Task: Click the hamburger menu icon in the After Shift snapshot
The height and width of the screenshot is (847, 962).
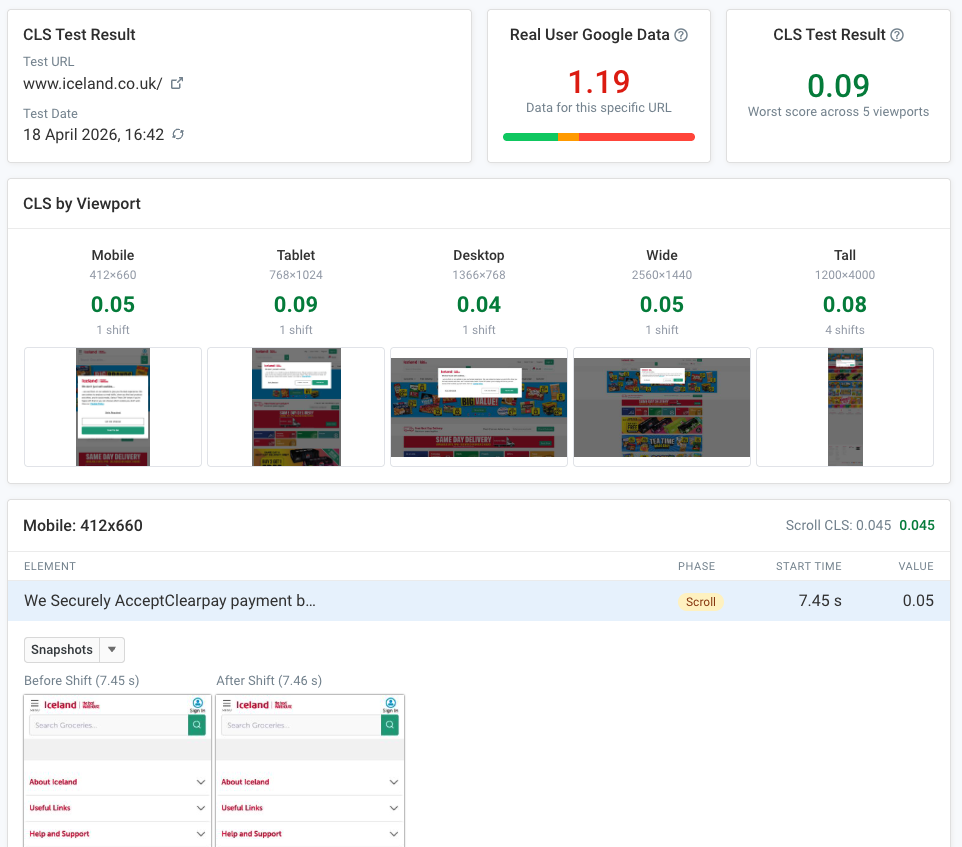Action: pos(226,705)
